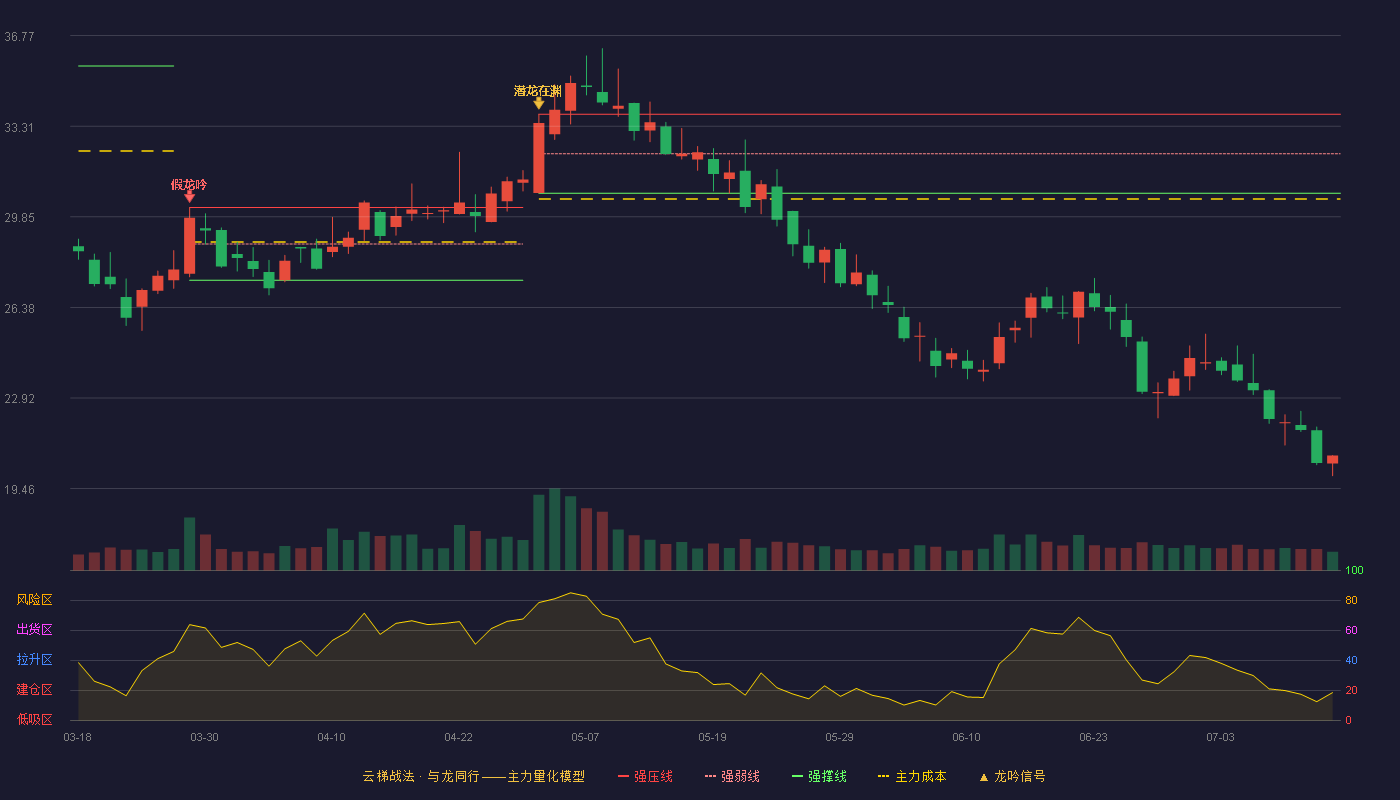
Task: Click the 04-22 date label
Action: (x=458, y=737)
